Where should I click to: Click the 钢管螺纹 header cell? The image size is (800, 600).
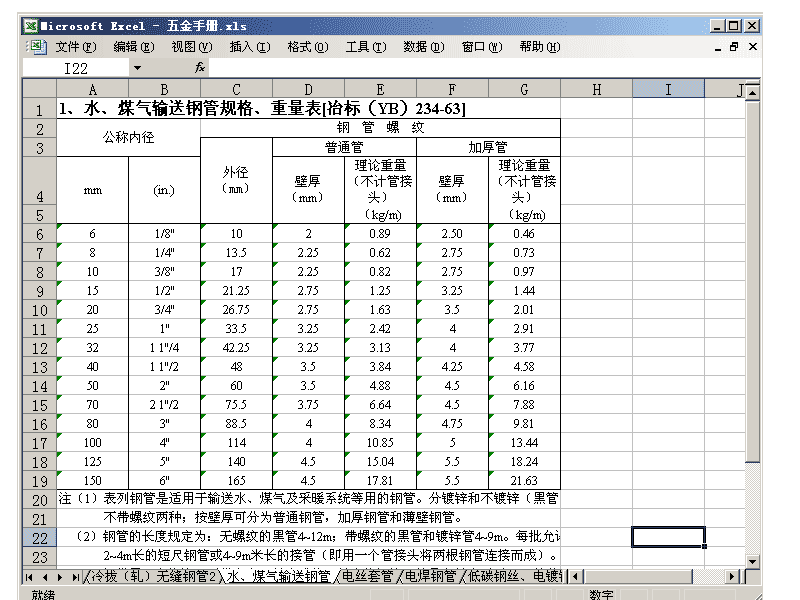coord(381,128)
